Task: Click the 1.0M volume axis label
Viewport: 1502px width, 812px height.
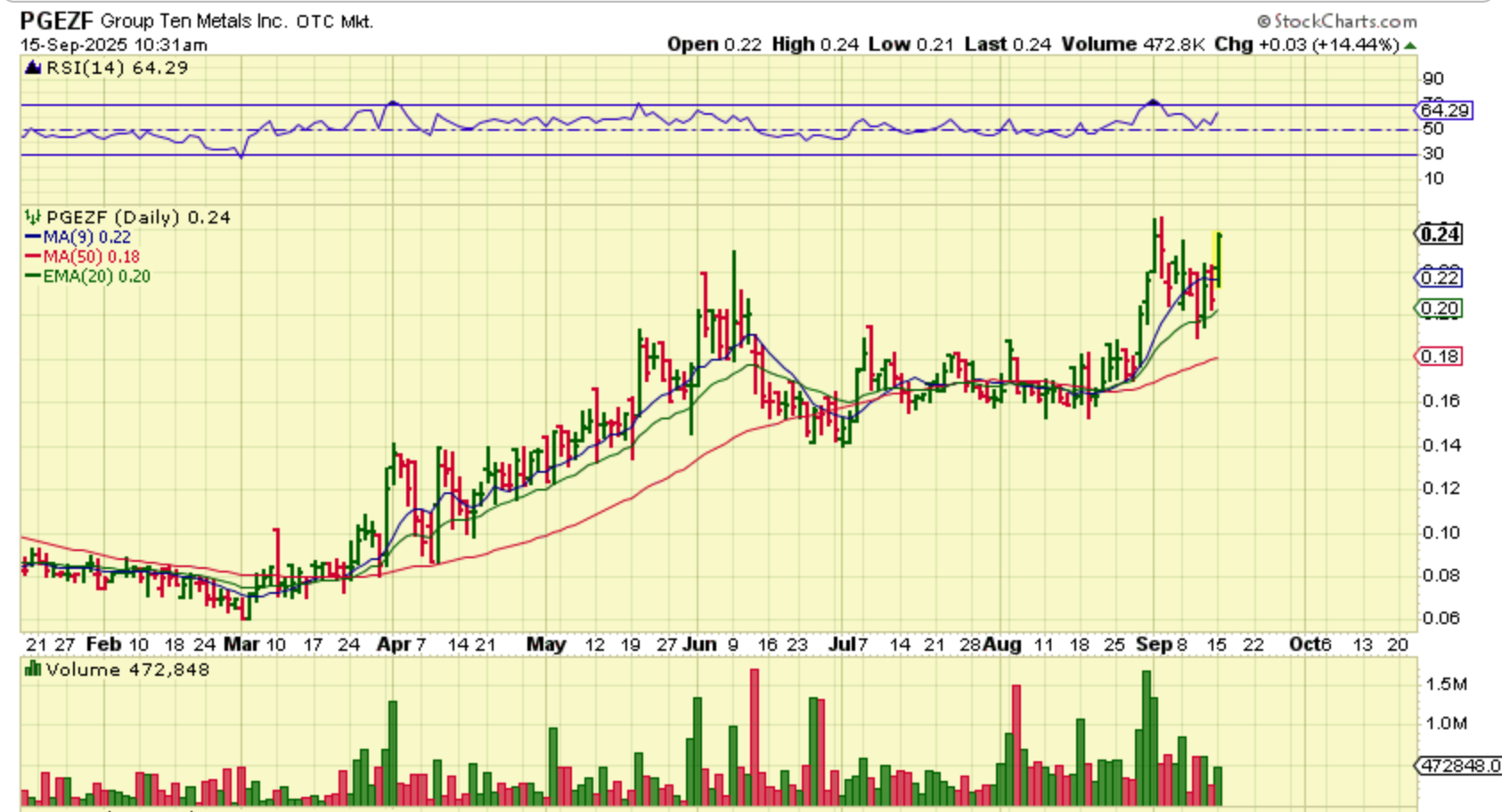Action: click(1447, 724)
